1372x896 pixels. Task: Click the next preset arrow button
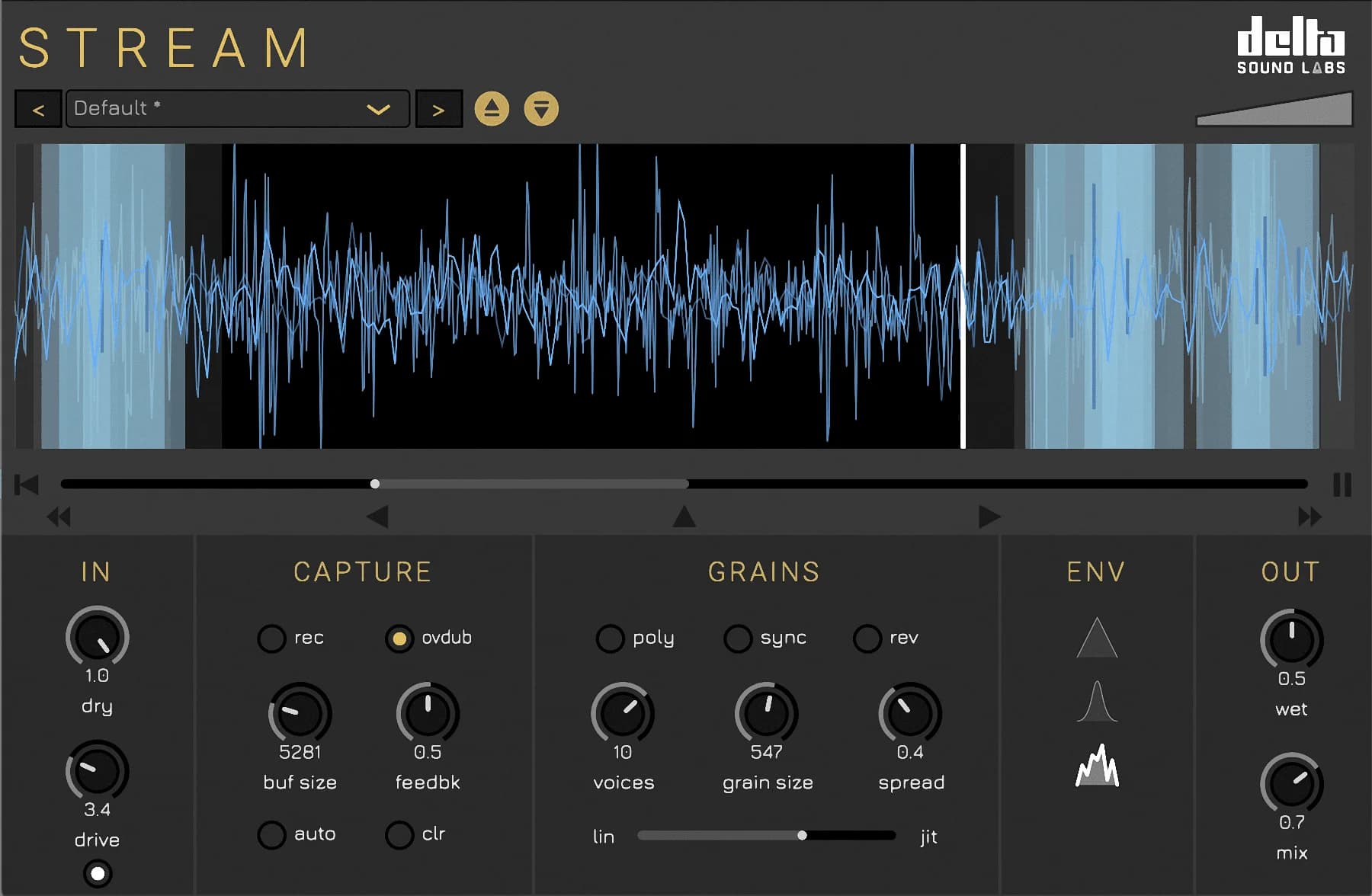pyautogui.click(x=439, y=108)
